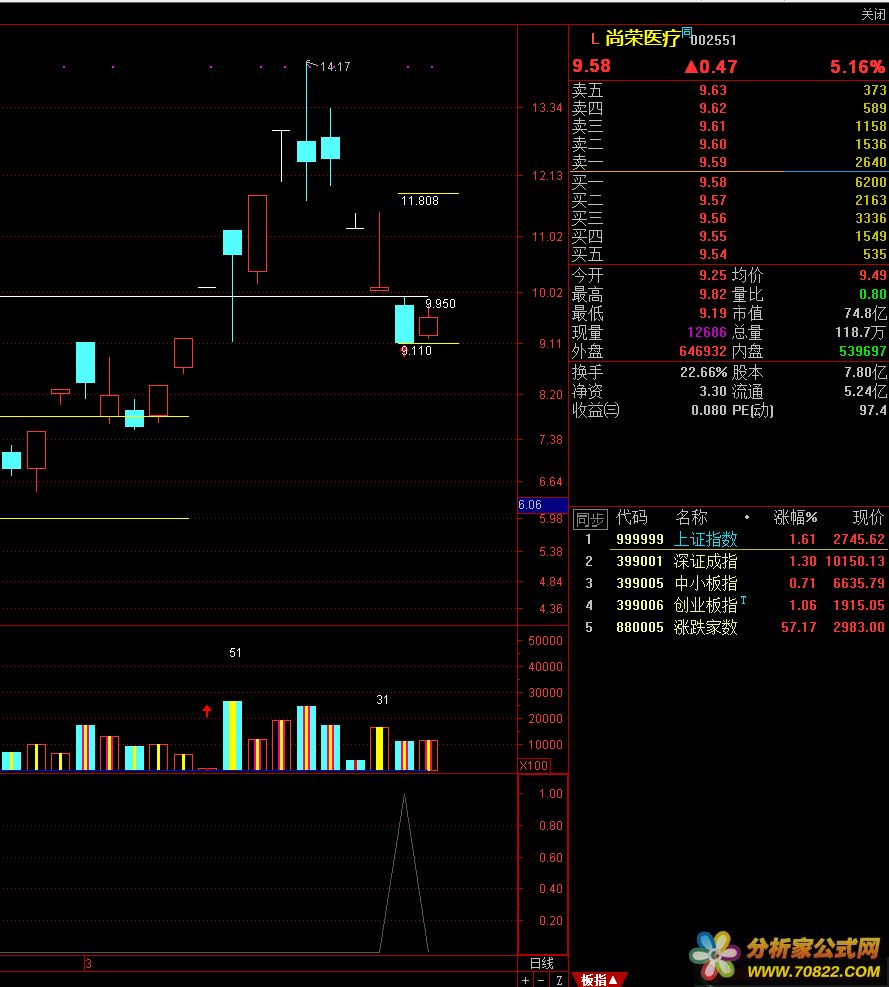Click the small 同 icon beside stock name
The width and height of the screenshot is (889, 987).
[687, 33]
